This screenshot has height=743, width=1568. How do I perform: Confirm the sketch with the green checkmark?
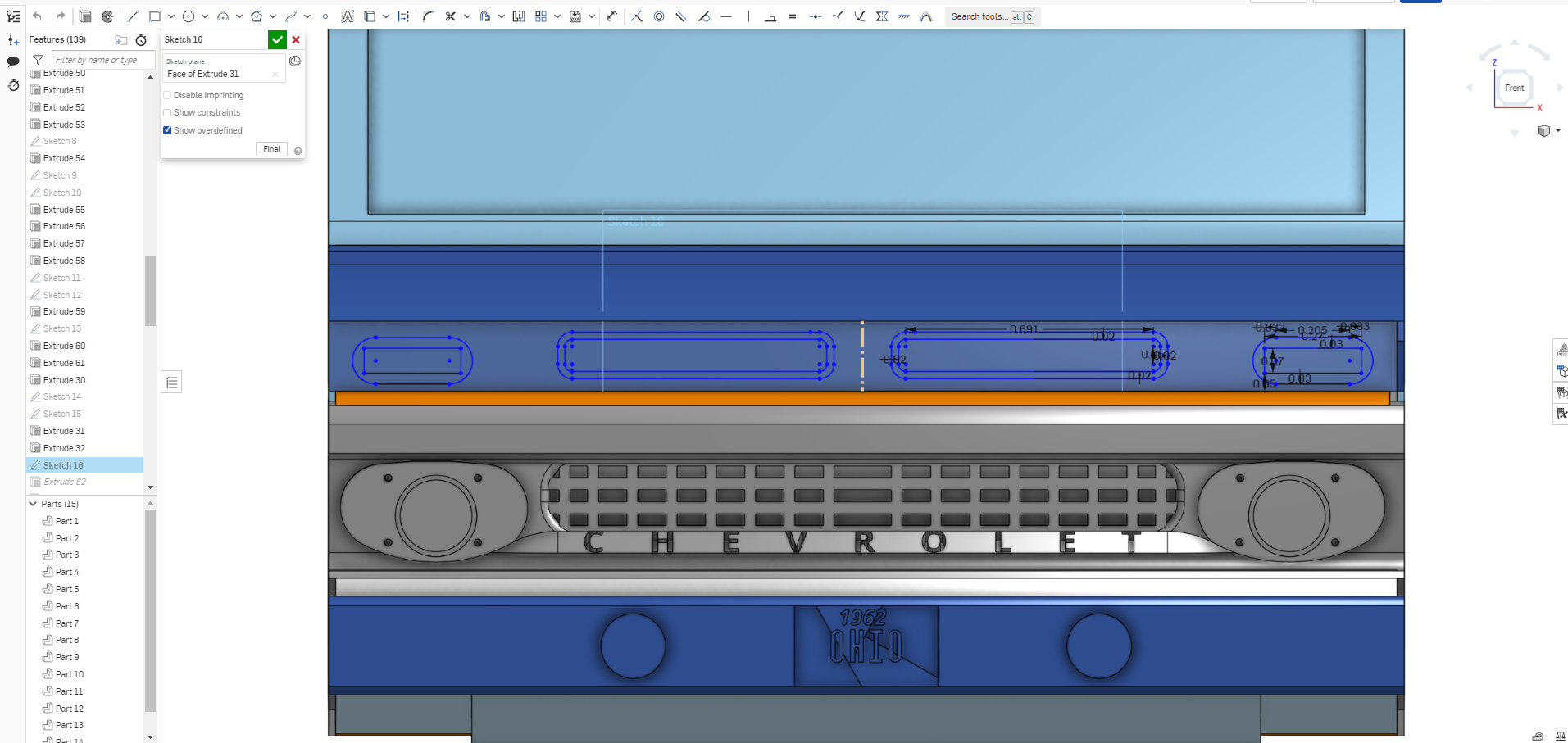[278, 39]
